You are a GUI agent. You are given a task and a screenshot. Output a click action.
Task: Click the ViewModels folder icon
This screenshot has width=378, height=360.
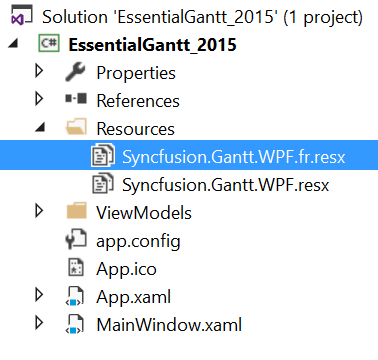click(x=77, y=211)
